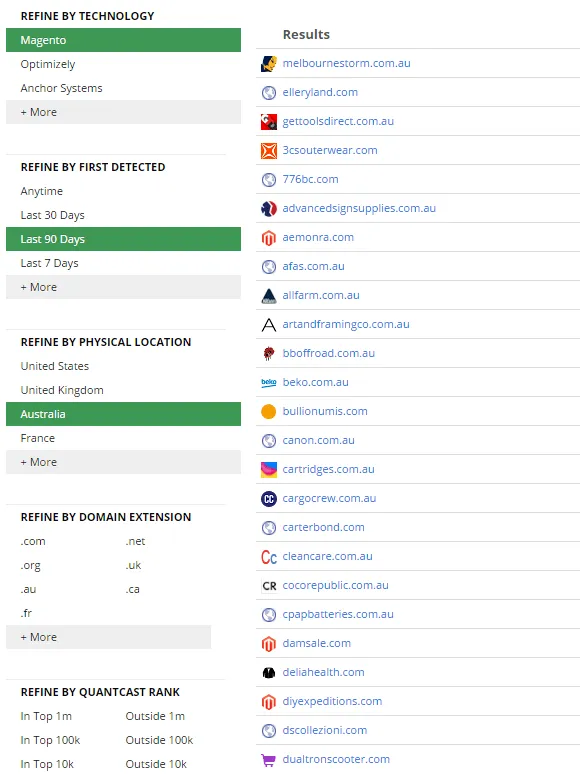Select the Magento technology filter
The height and width of the screenshot is (781, 580).
[123, 40]
